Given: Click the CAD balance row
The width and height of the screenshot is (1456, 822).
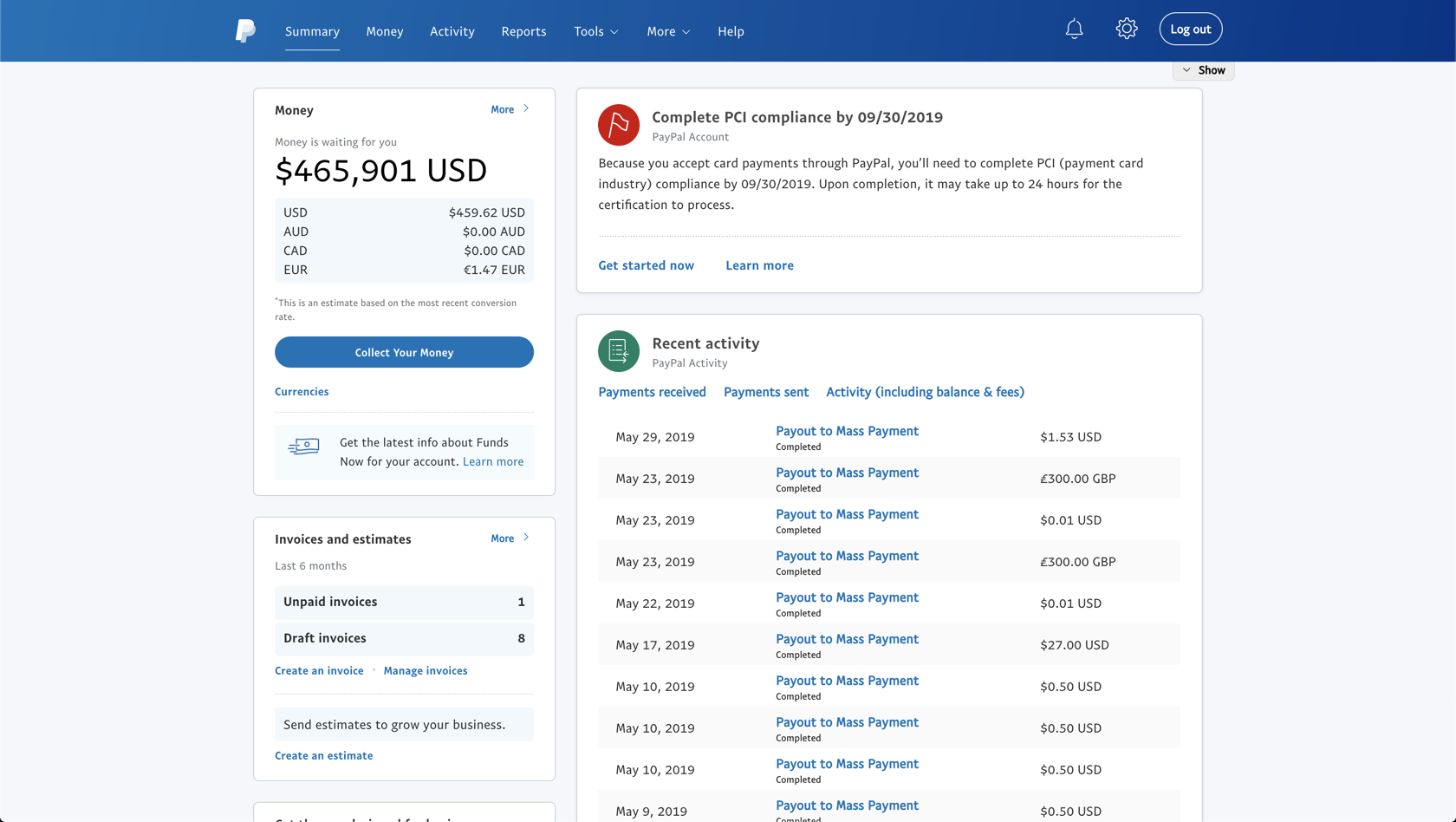Looking at the screenshot, I should pos(404,251).
